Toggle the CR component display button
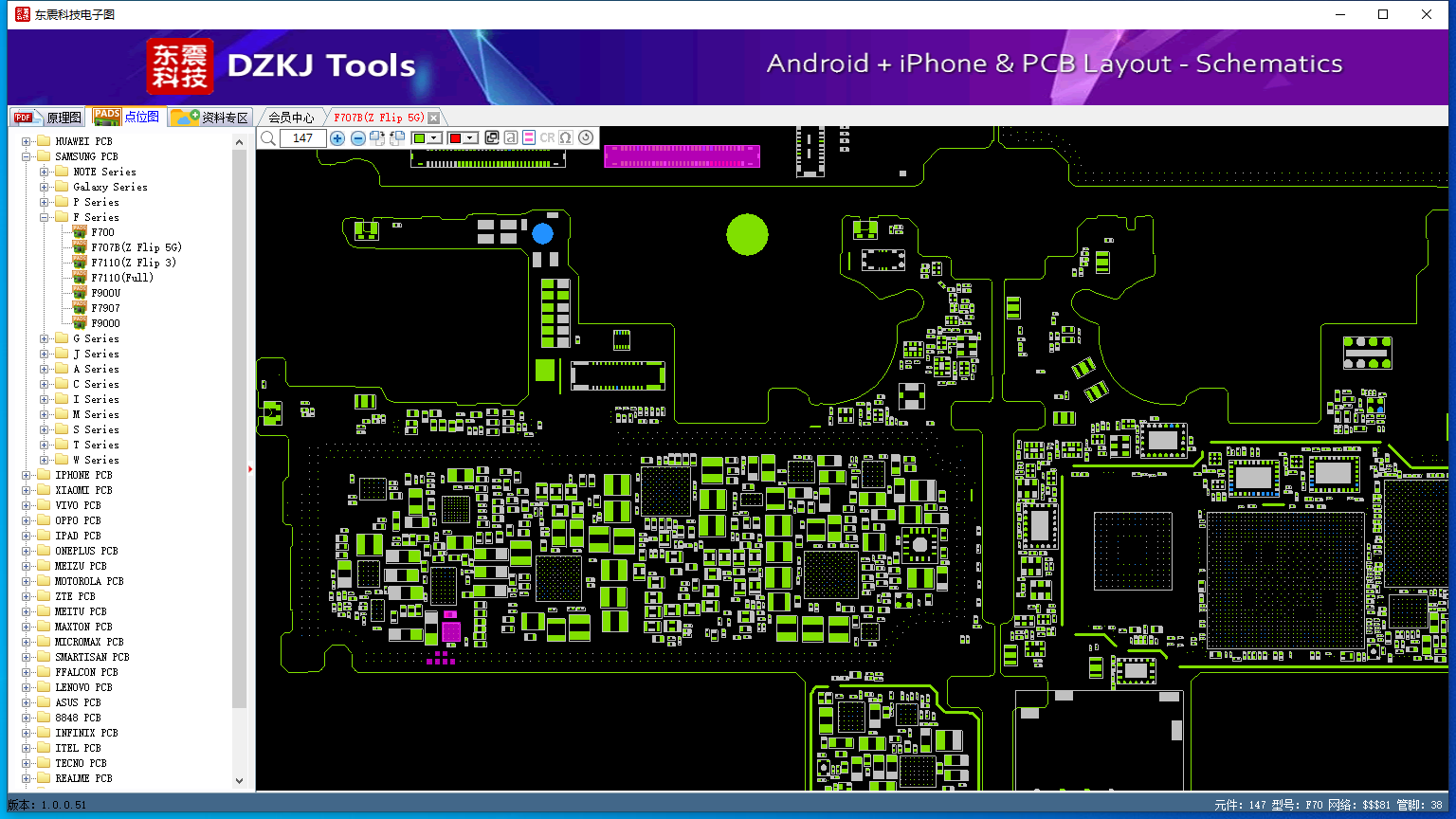Viewport: 1456px width, 819px height. 548,138
